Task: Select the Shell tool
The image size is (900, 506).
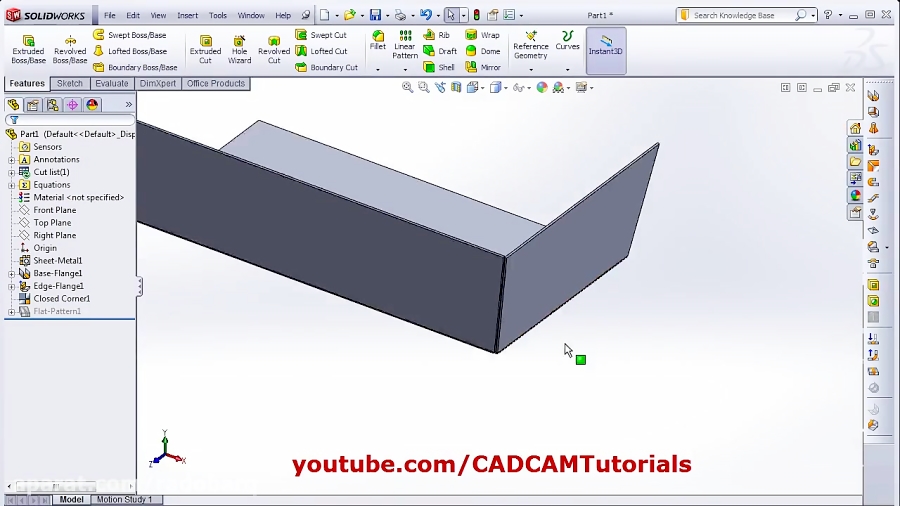Action: 439,67
